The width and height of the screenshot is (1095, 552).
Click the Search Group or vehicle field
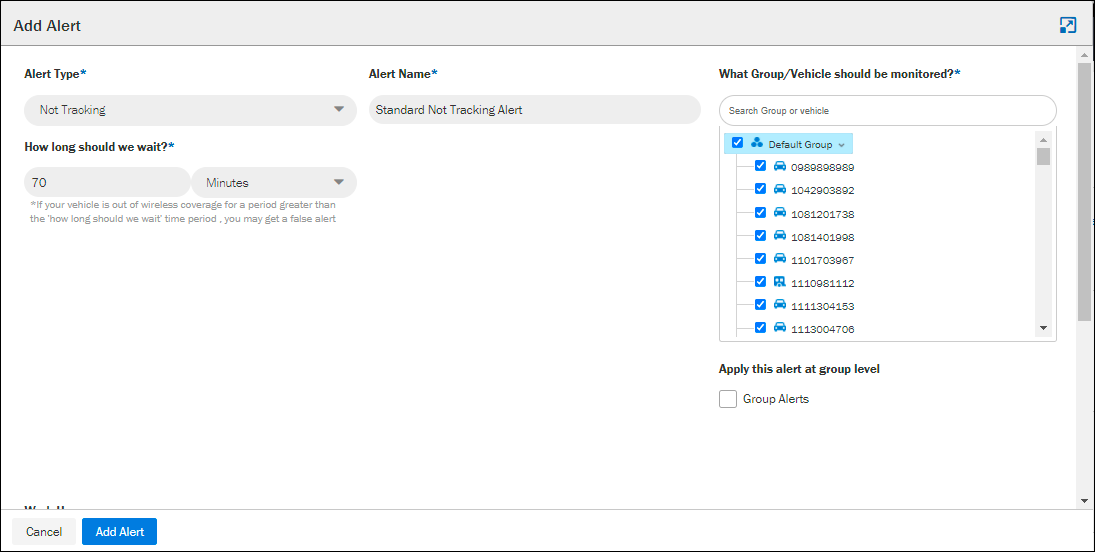point(888,110)
